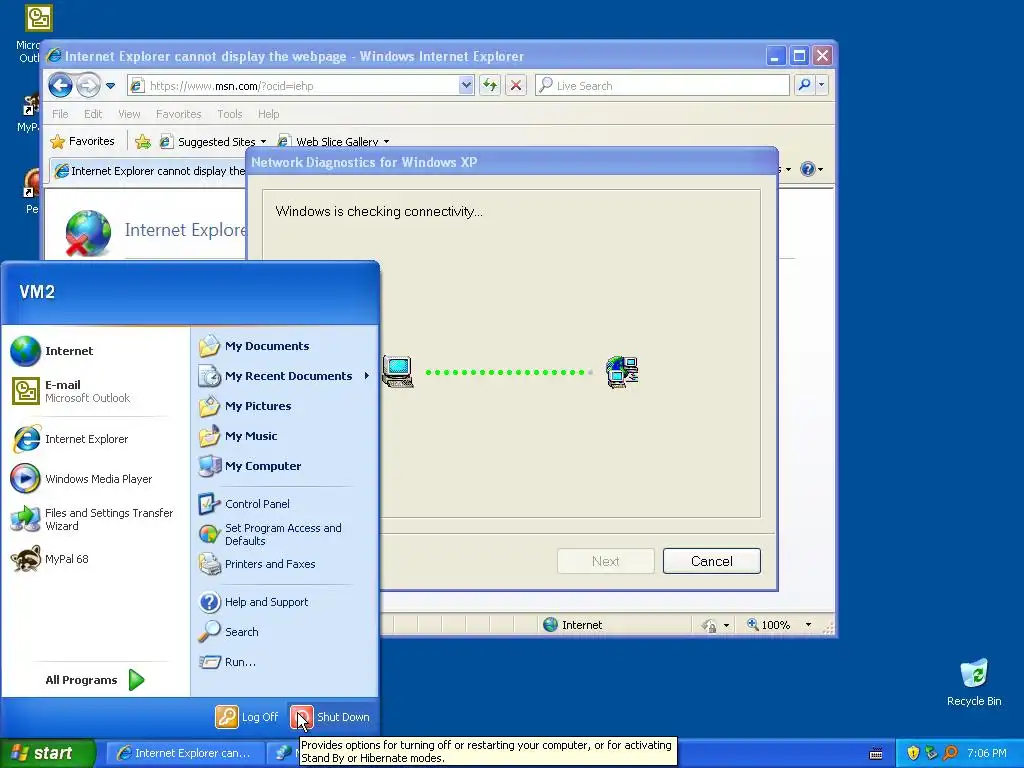Click the network connection tray icon
The height and width of the screenshot is (768, 1024).
(x=932, y=753)
